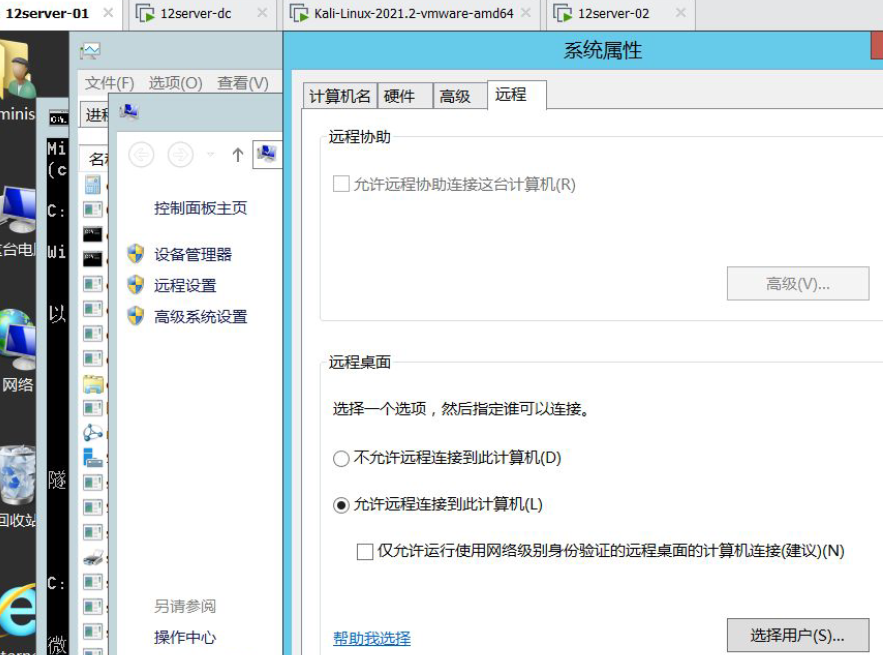Open the 选项(O) menu in Task Manager
The width and height of the screenshot is (892, 655).
[175, 83]
